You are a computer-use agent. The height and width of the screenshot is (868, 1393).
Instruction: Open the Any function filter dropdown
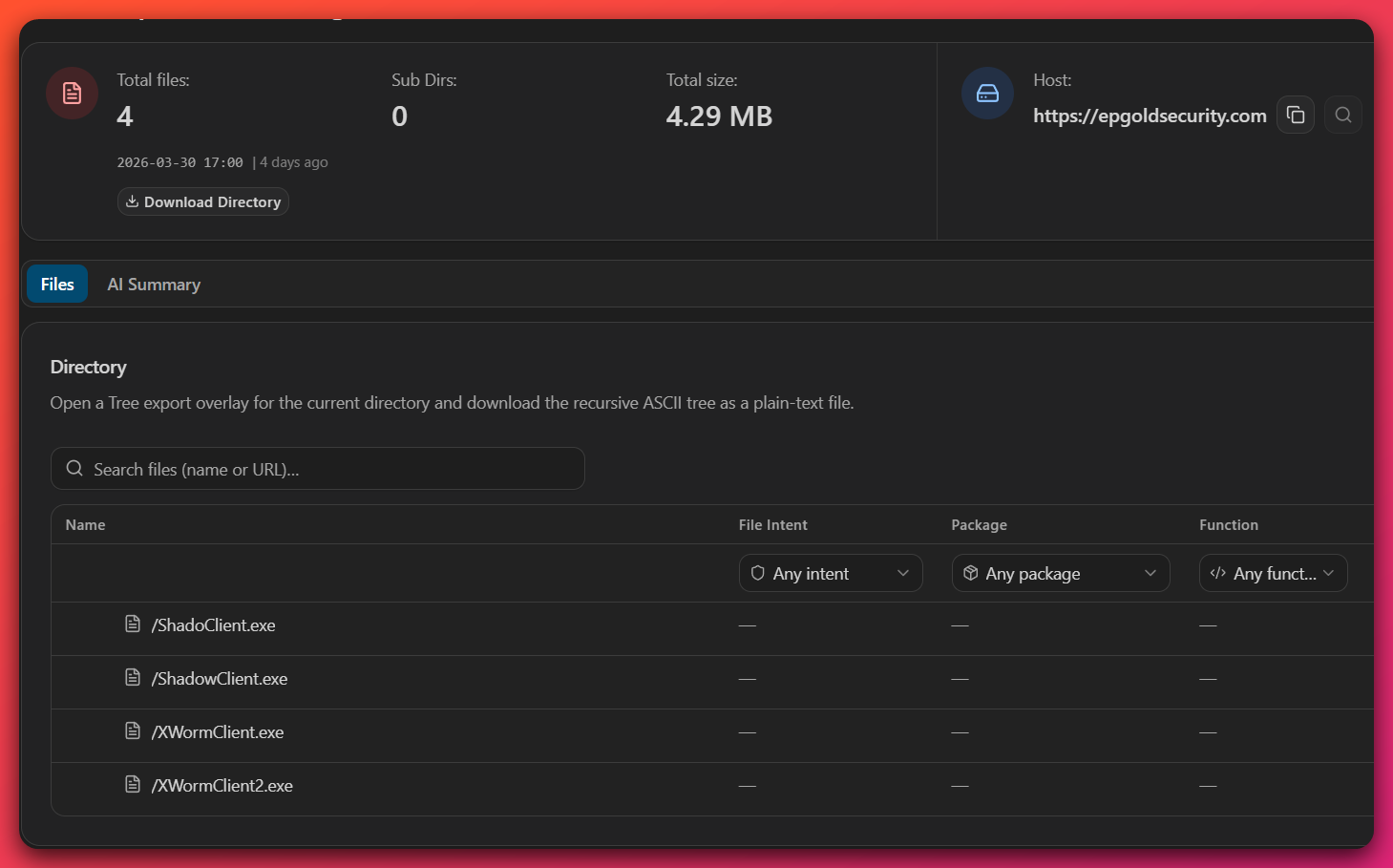[1272, 573]
